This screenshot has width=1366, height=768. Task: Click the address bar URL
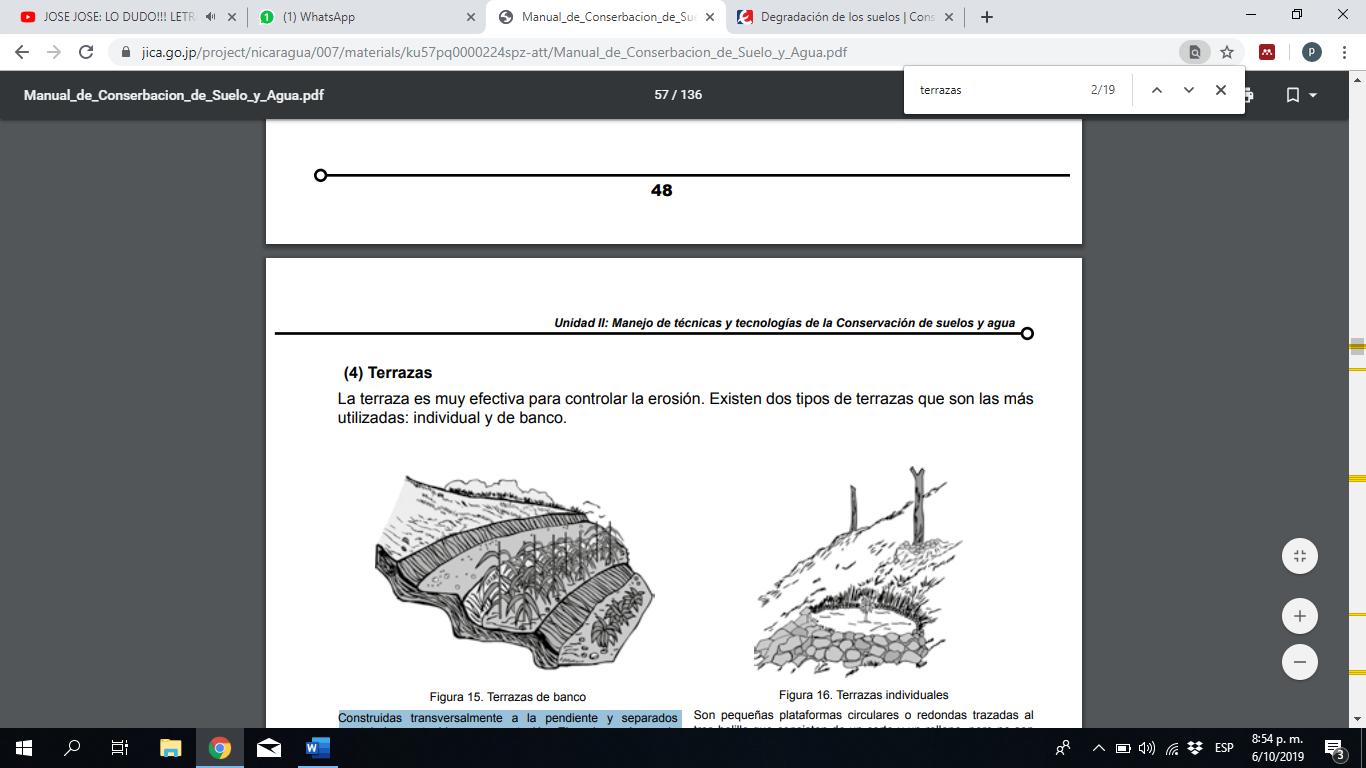[x=494, y=52]
